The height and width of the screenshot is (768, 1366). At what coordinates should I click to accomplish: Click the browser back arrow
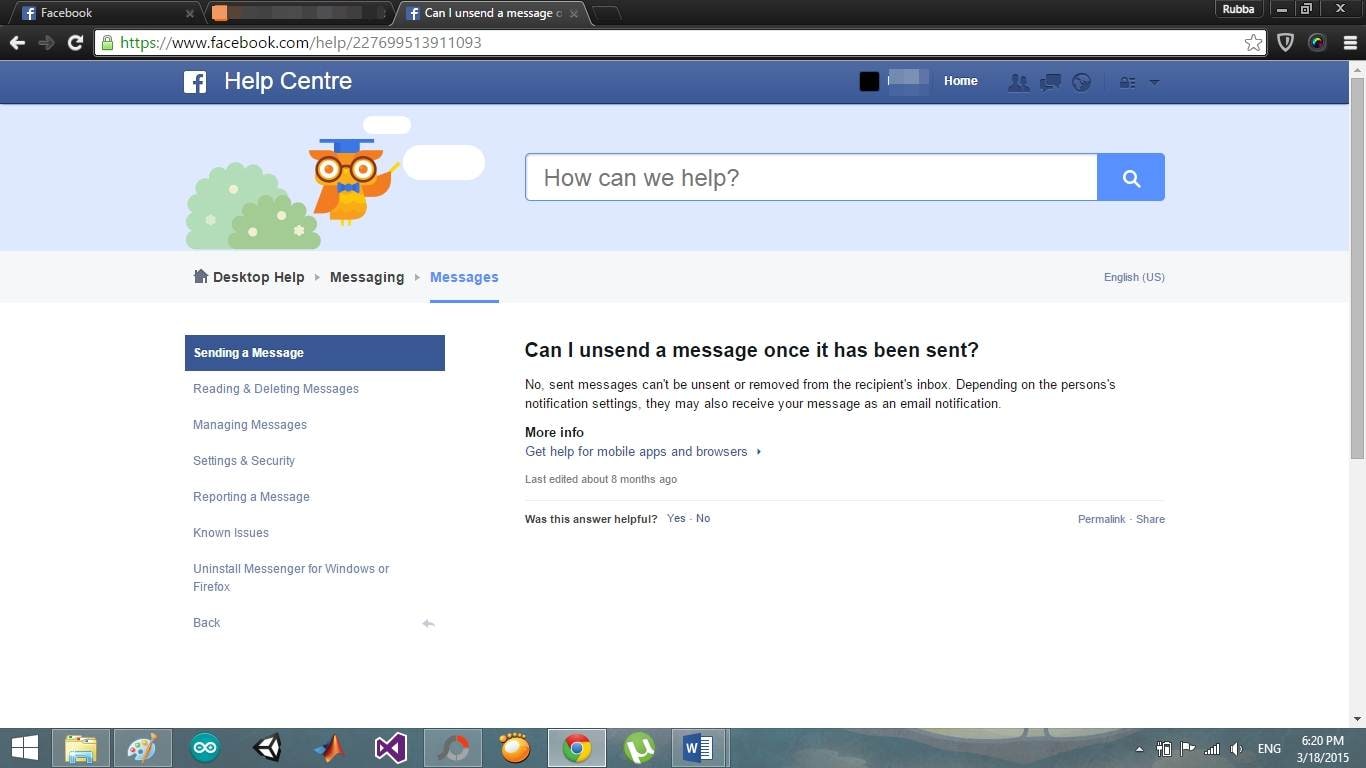pos(17,43)
